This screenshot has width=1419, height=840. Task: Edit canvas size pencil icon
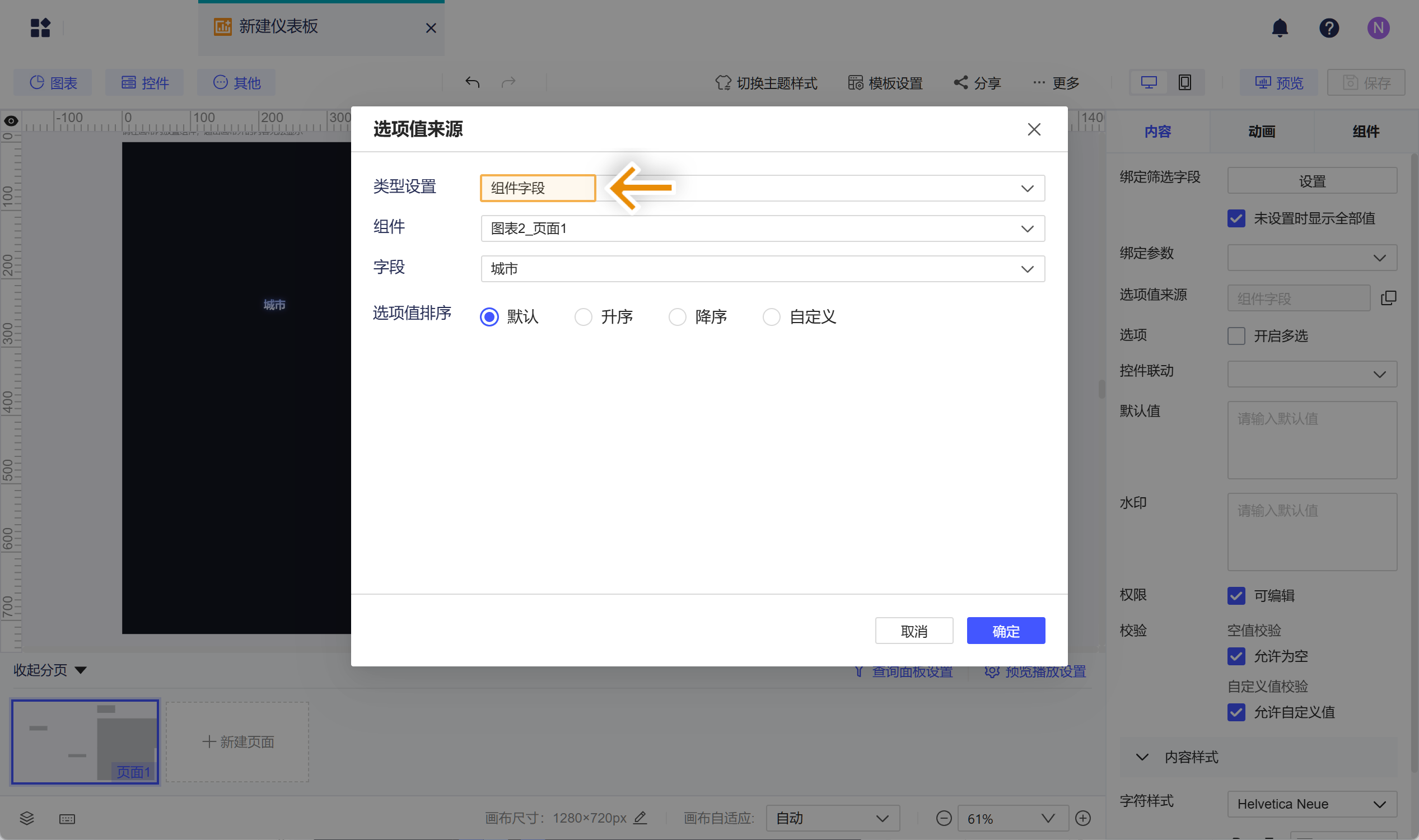point(640,818)
